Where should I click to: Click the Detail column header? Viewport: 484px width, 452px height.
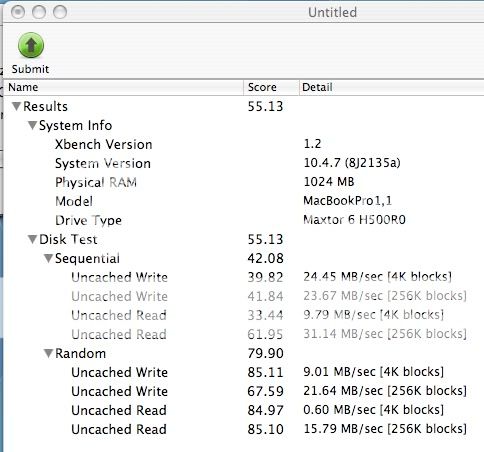click(x=392, y=87)
